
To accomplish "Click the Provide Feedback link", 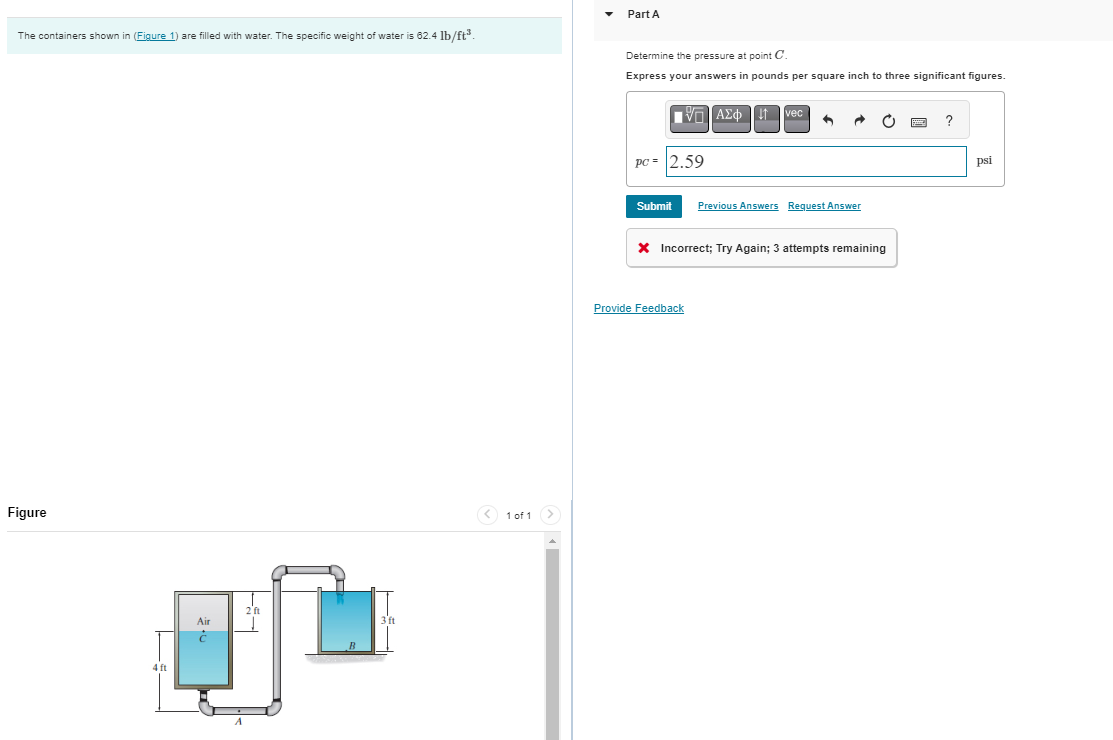I will [x=638, y=308].
